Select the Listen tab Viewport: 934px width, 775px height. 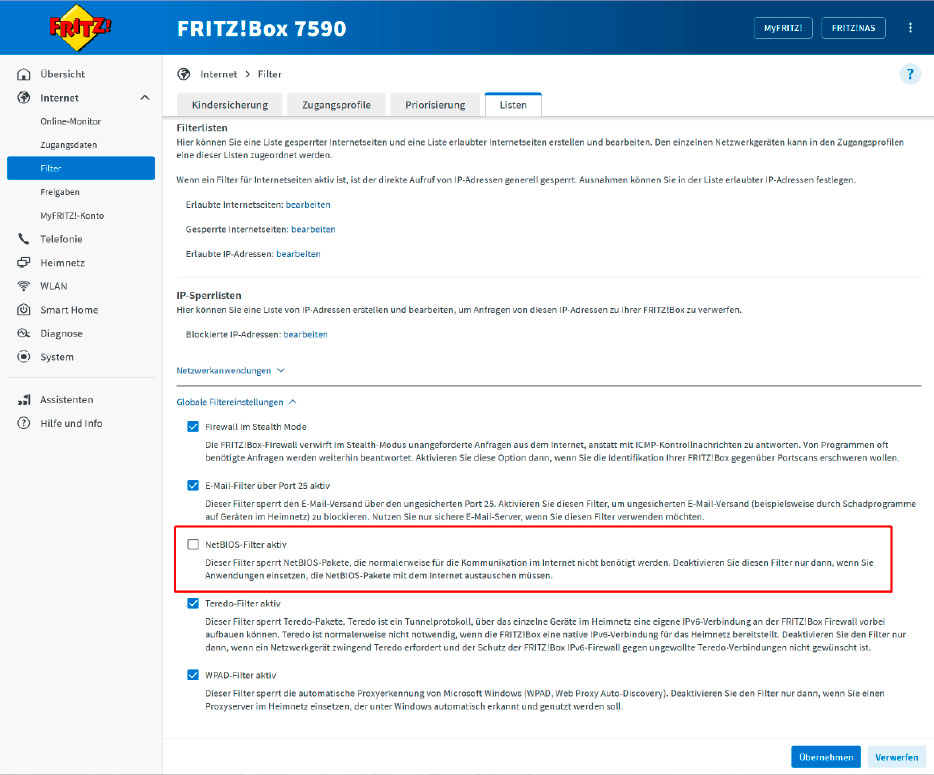pos(513,105)
